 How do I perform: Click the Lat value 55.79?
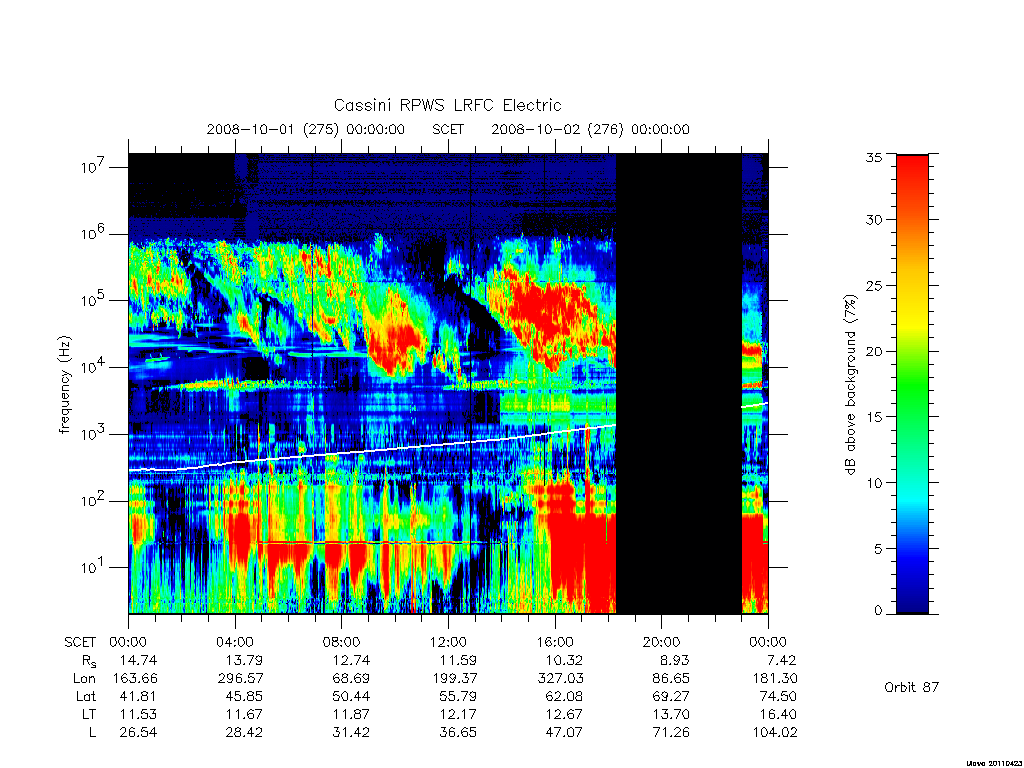(458, 696)
